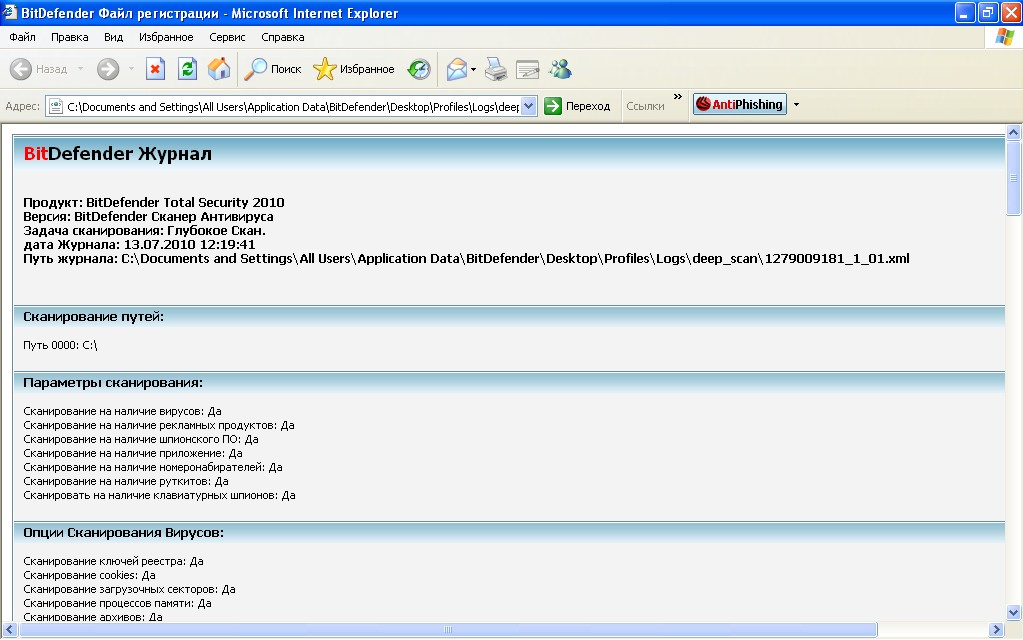Click the Переход go button
The image size is (1023, 640).
[577, 106]
